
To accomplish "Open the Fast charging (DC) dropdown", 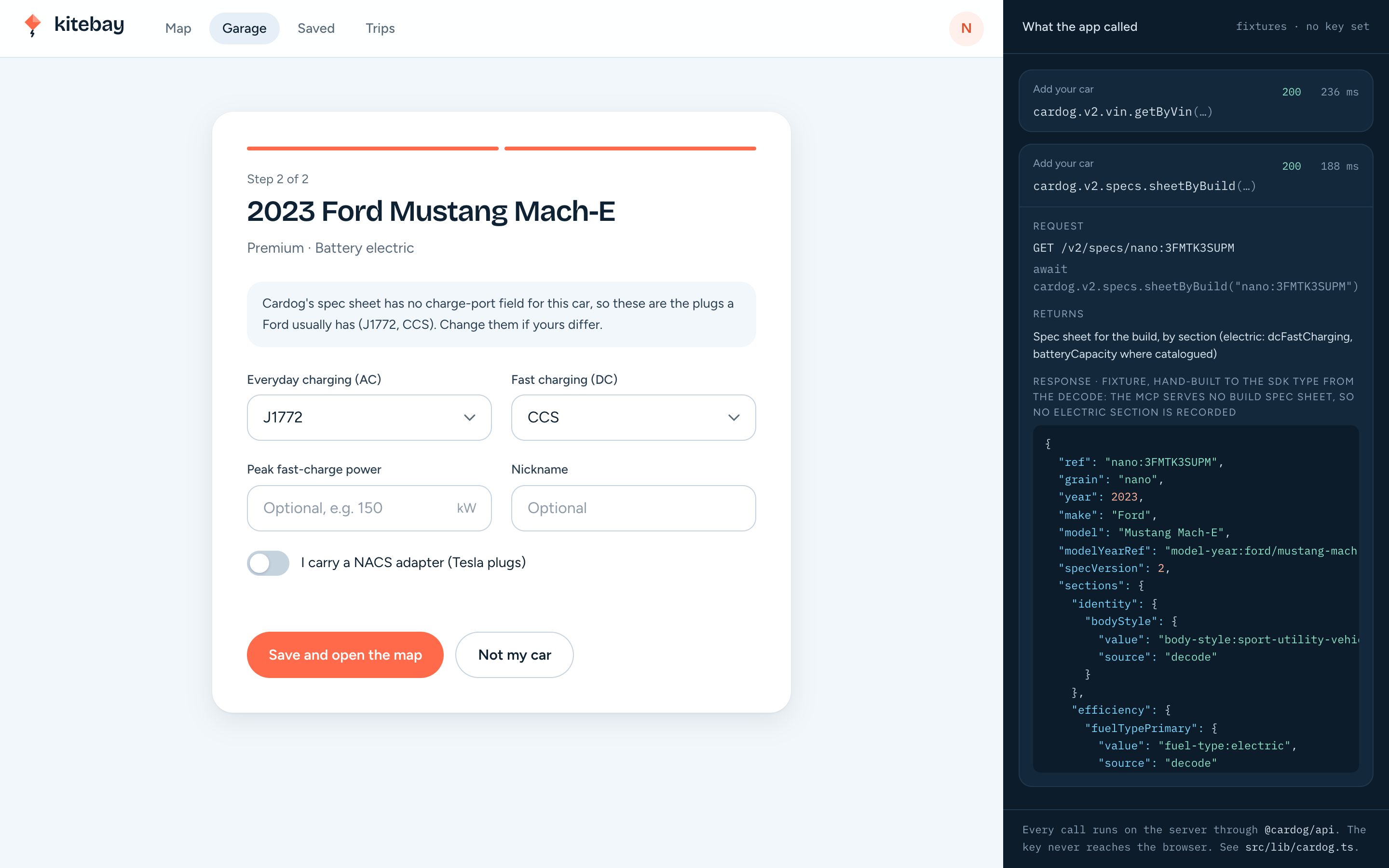I will click(x=633, y=417).
